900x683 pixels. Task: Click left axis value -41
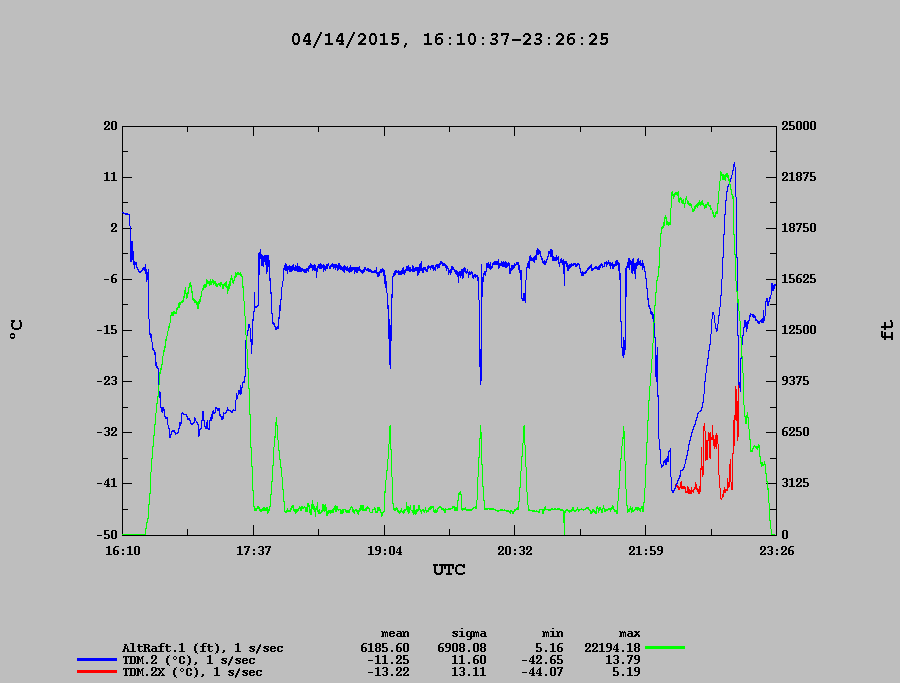[x=107, y=483]
